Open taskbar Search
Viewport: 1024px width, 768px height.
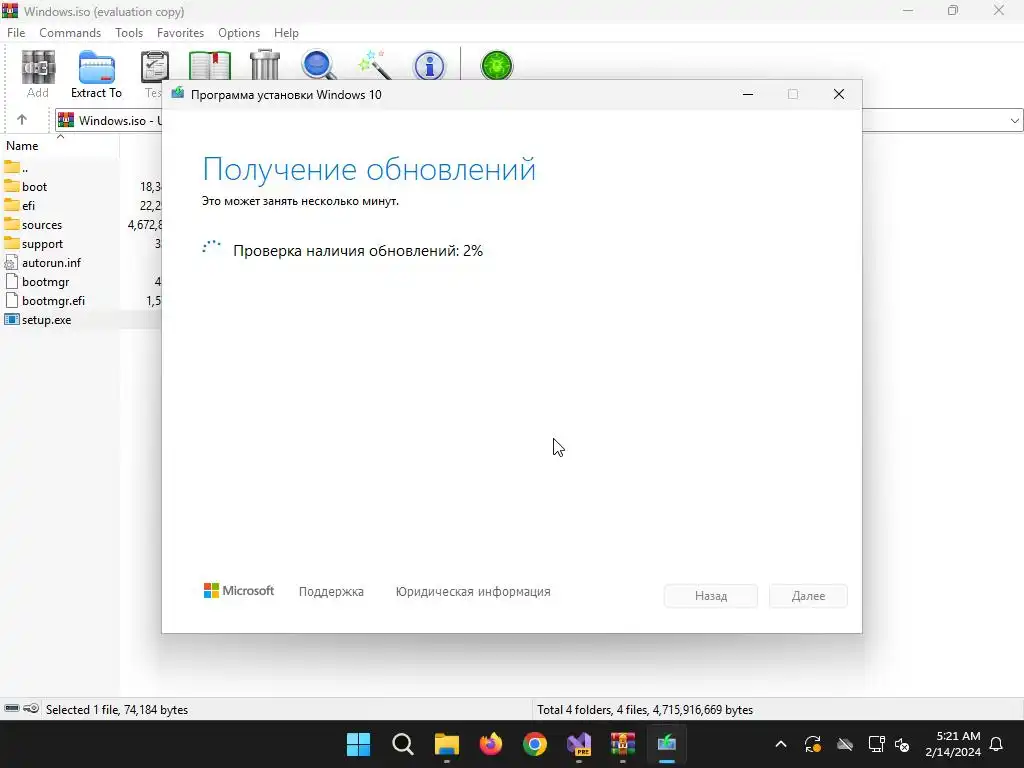(403, 744)
